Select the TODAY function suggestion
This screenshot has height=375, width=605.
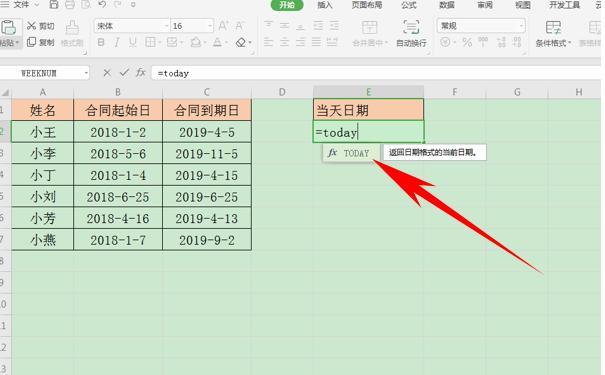tap(349, 153)
